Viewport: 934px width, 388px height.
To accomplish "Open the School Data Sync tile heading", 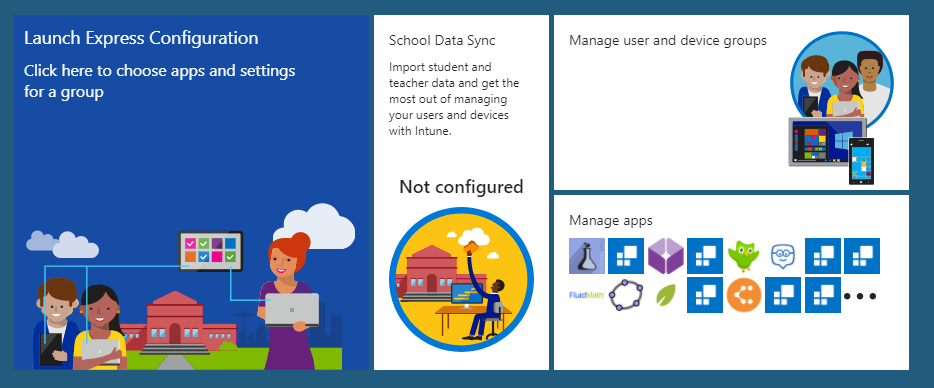I will click(442, 41).
